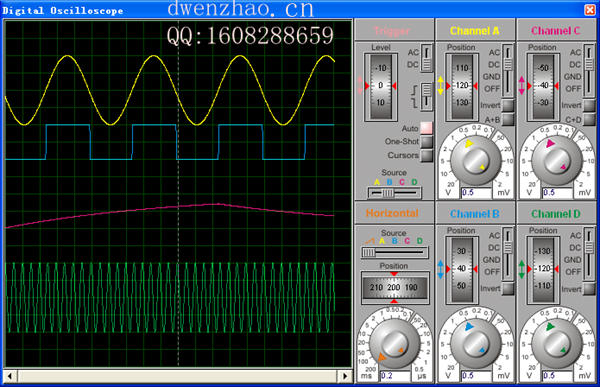Select source A in trigger Source
Screen dimensions: 600x387
[x=377, y=182]
